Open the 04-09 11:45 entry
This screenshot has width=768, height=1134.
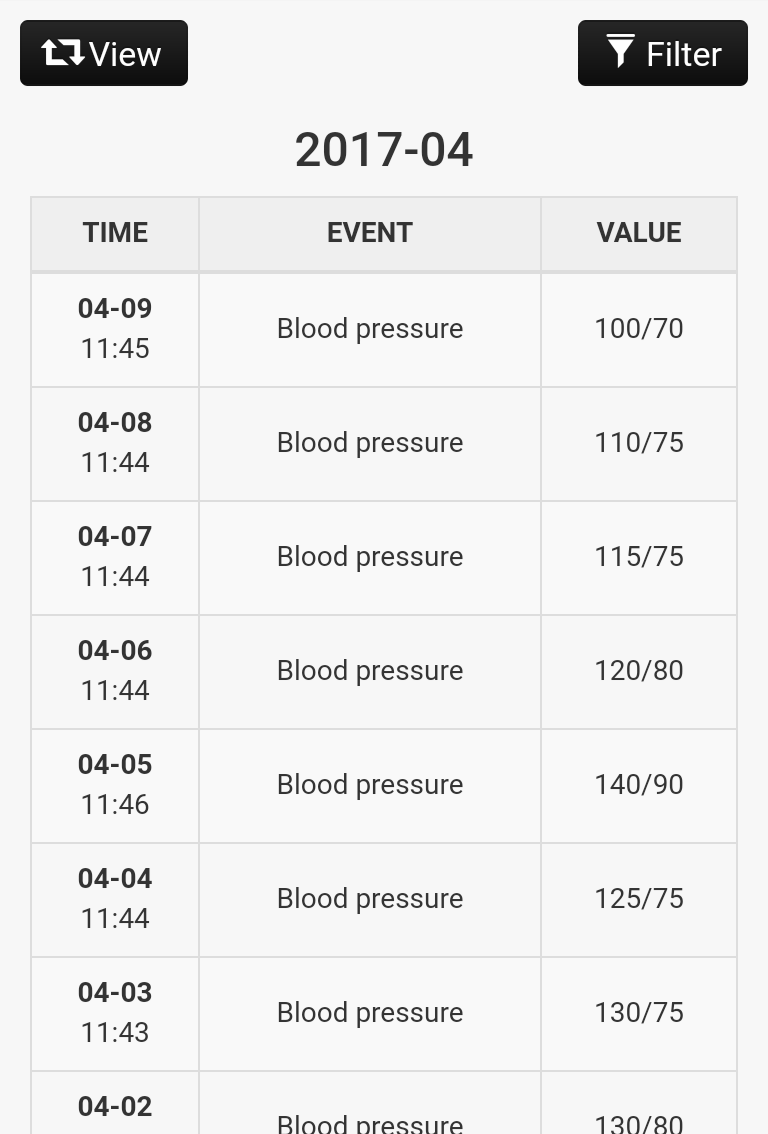tap(115, 329)
